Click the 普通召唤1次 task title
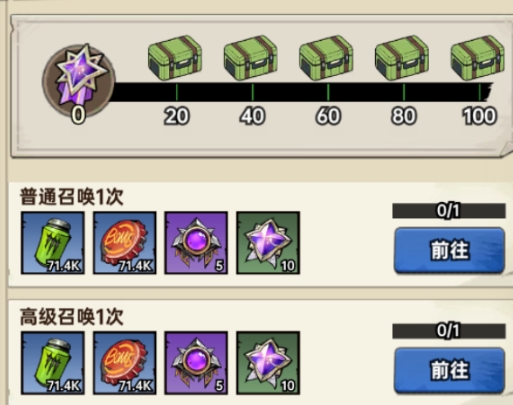Image resolution: width=513 pixels, height=405 pixels. click(x=72, y=197)
